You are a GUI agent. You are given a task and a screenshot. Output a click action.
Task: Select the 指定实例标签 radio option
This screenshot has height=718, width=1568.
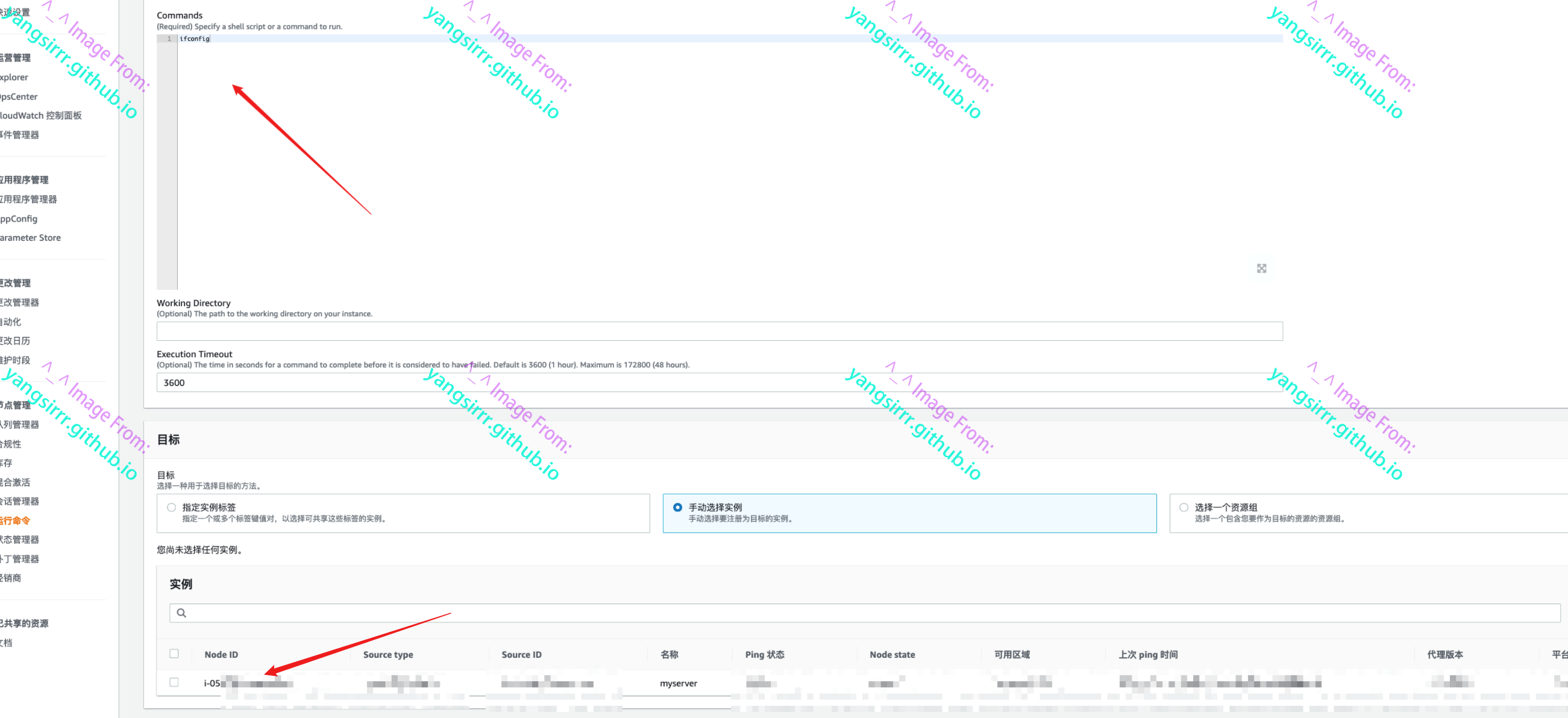pos(172,507)
